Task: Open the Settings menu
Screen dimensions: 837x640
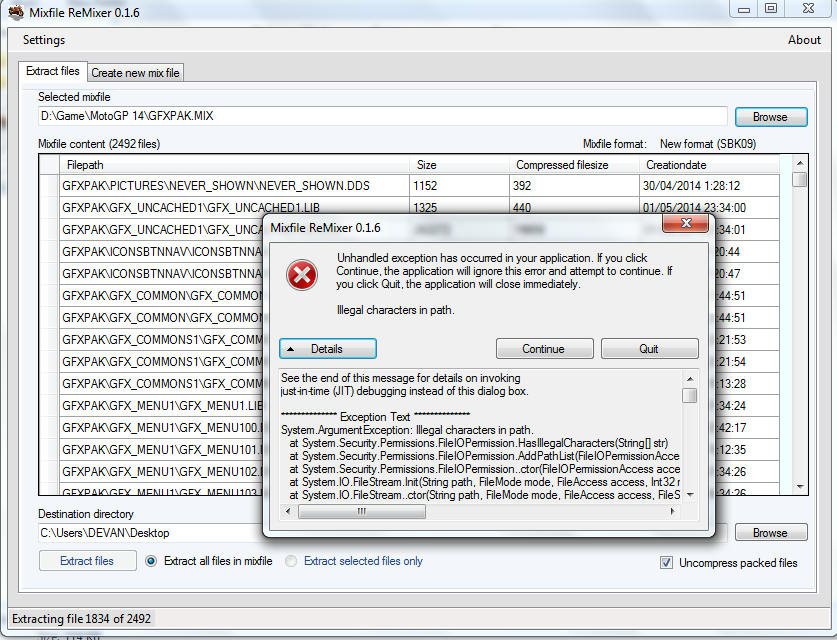Action: point(44,40)
